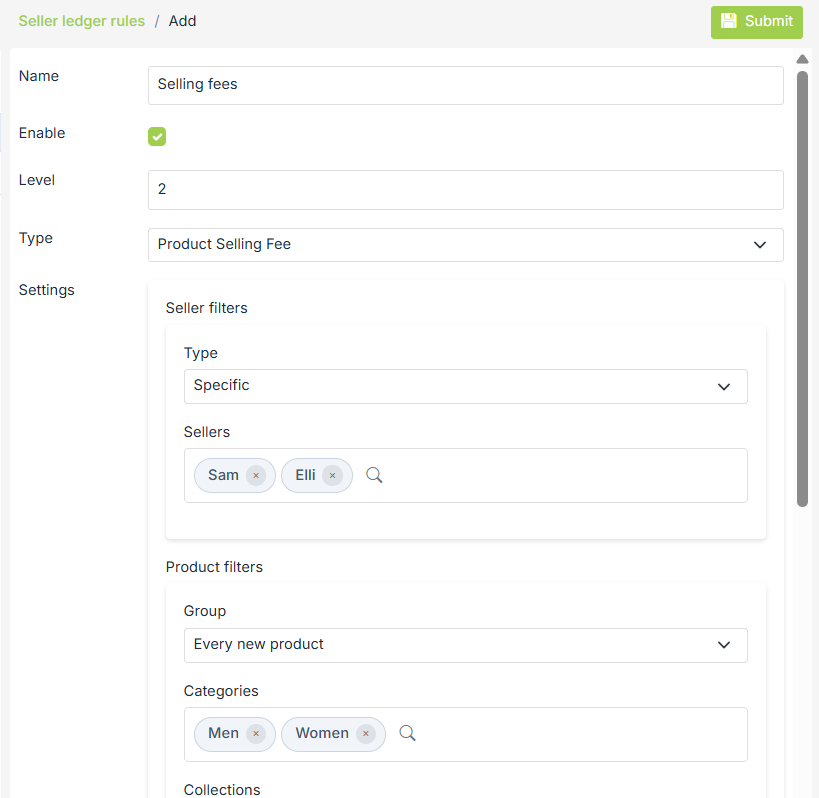The width and height of the screenshot is (819, 798).
Task: Go to Seller ledger rules breadcrumb
Action: 81,21
